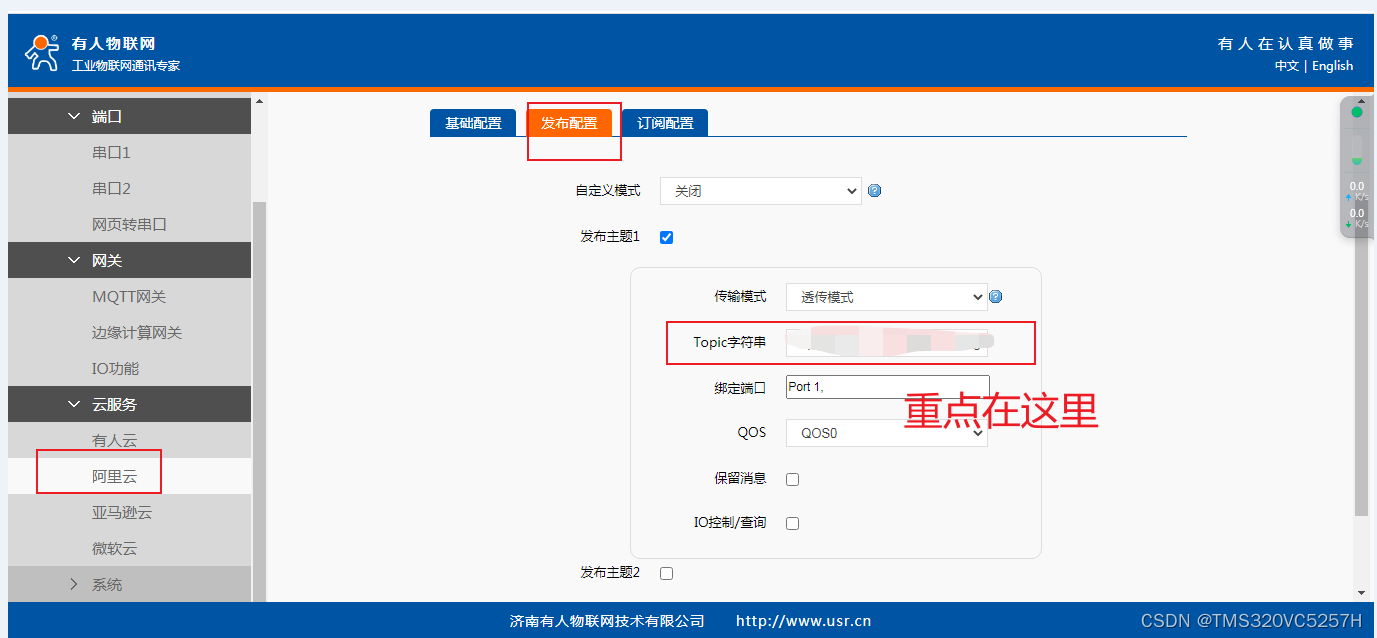Click the green status dot in floating widget
This screenshot has height=638, width=1377.
pyautogui.click(x=1357, y=112)
